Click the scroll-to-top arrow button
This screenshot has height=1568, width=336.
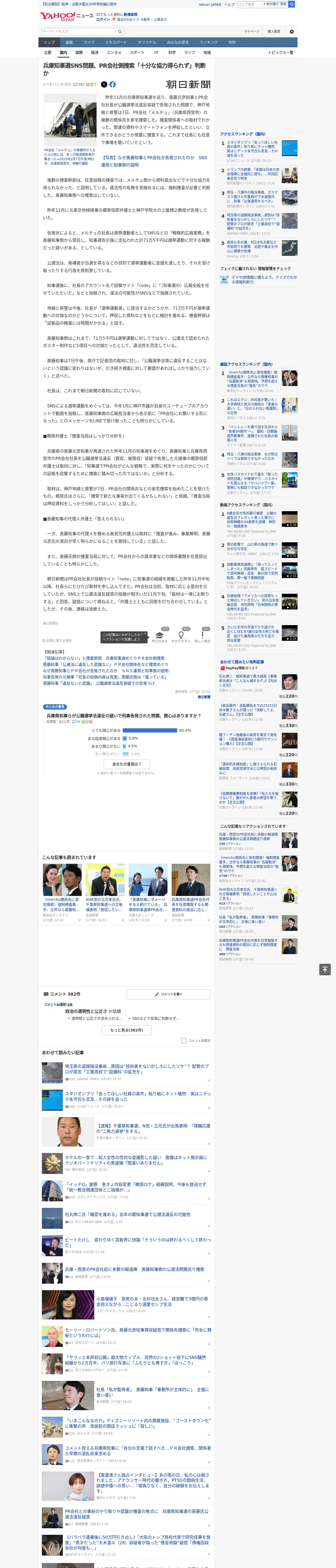[x=325, y=970]
